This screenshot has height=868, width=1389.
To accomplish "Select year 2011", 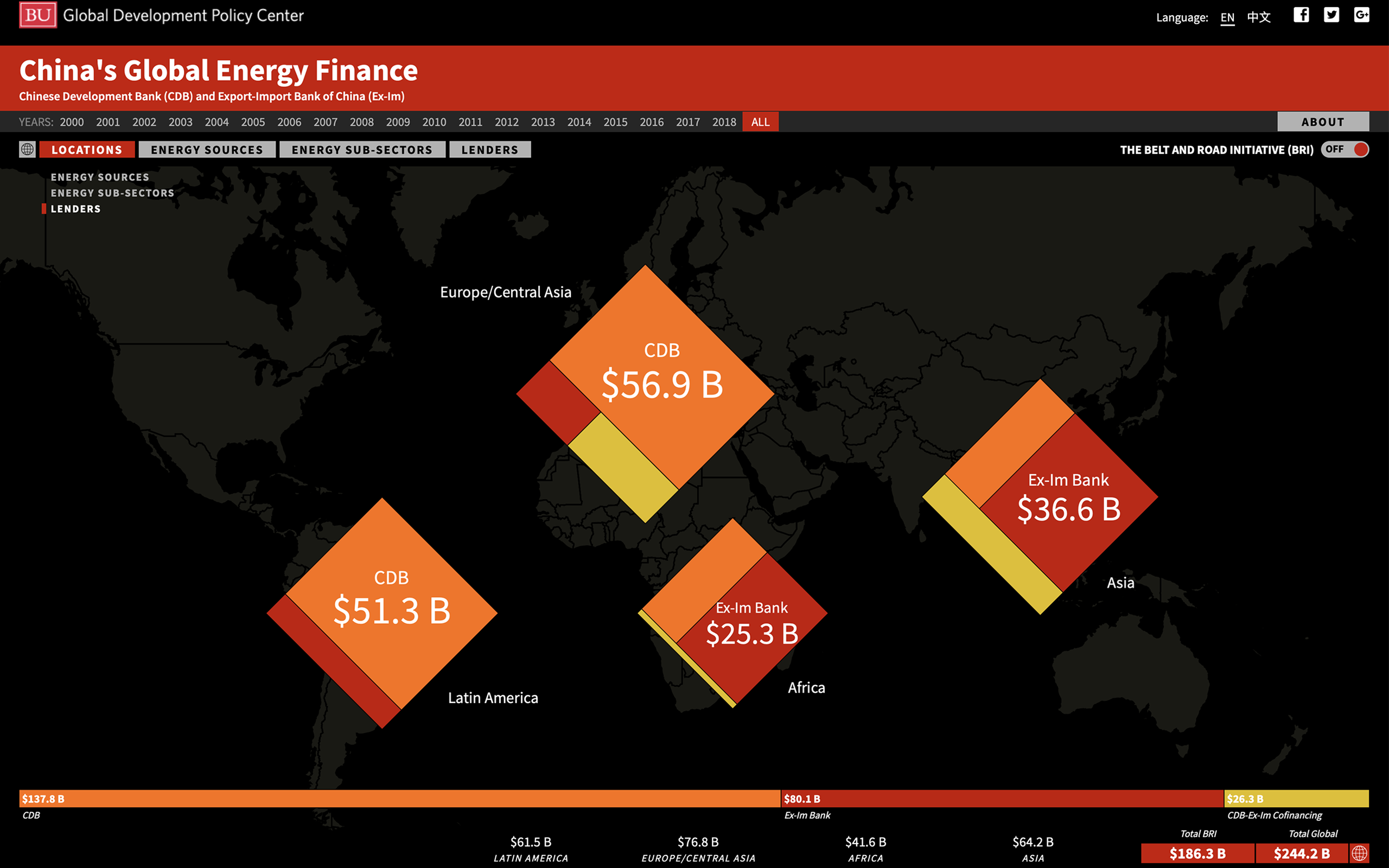I will click(x=470, y=122).
